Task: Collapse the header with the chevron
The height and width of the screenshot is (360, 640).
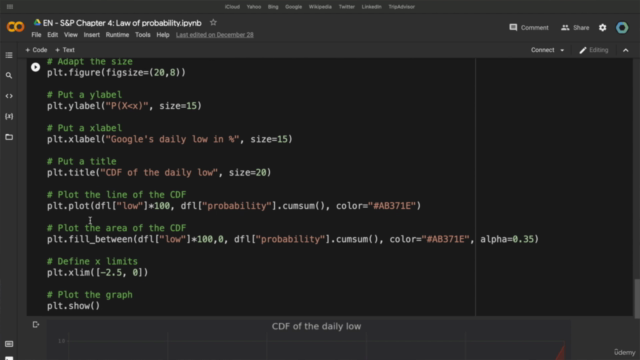Action: tap(626, 50)
